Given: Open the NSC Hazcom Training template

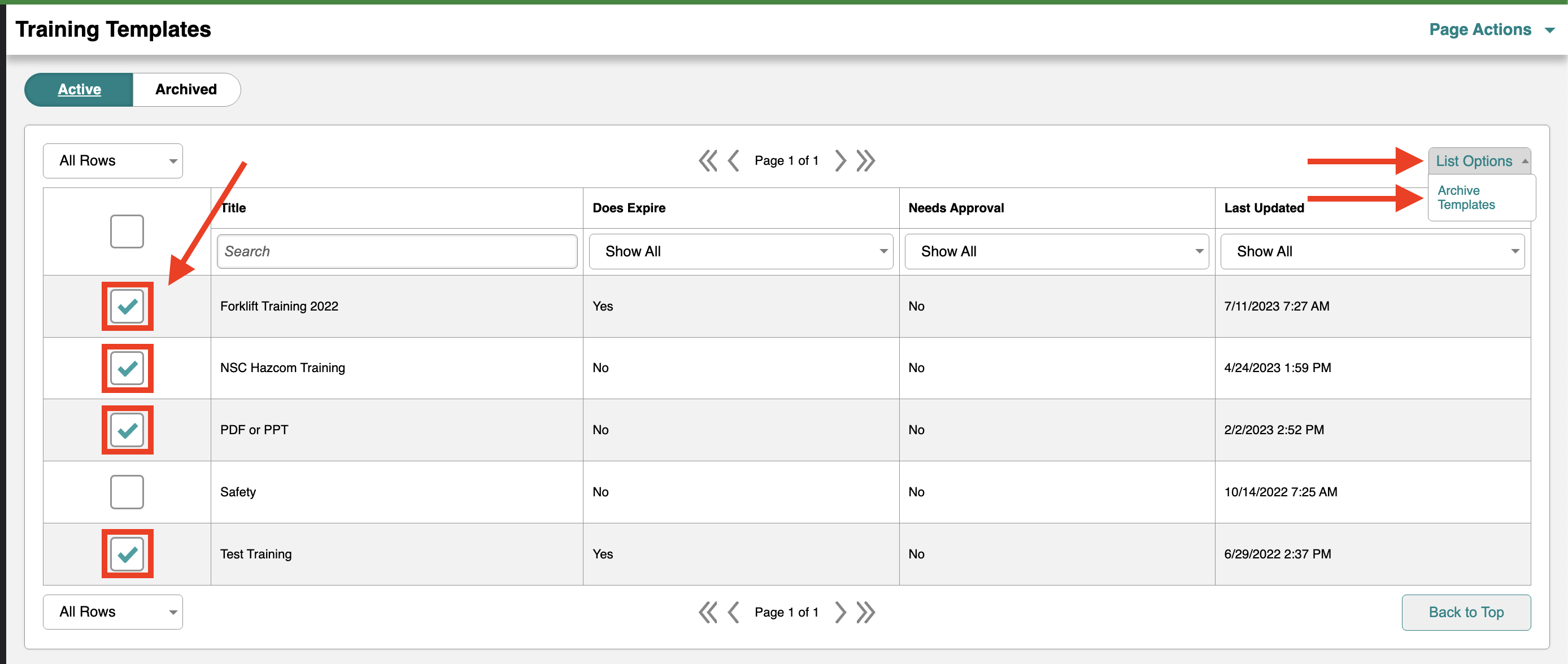Looking at the screenshot, I should (x=282, y=368).
